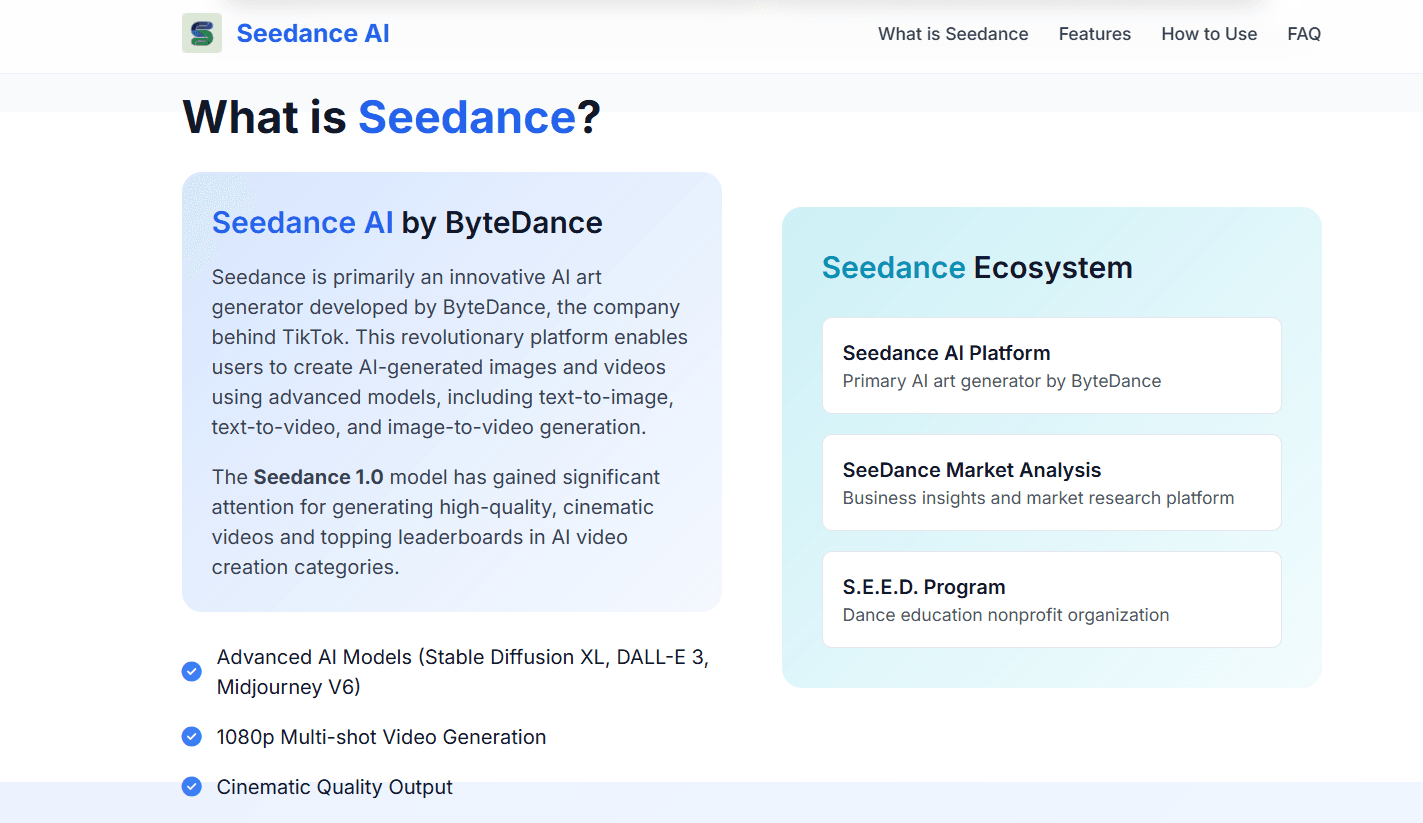This screenshot has height=823, width=1423.
Task: Jump to the FAQ navigation link
Action: (1303, 34)
